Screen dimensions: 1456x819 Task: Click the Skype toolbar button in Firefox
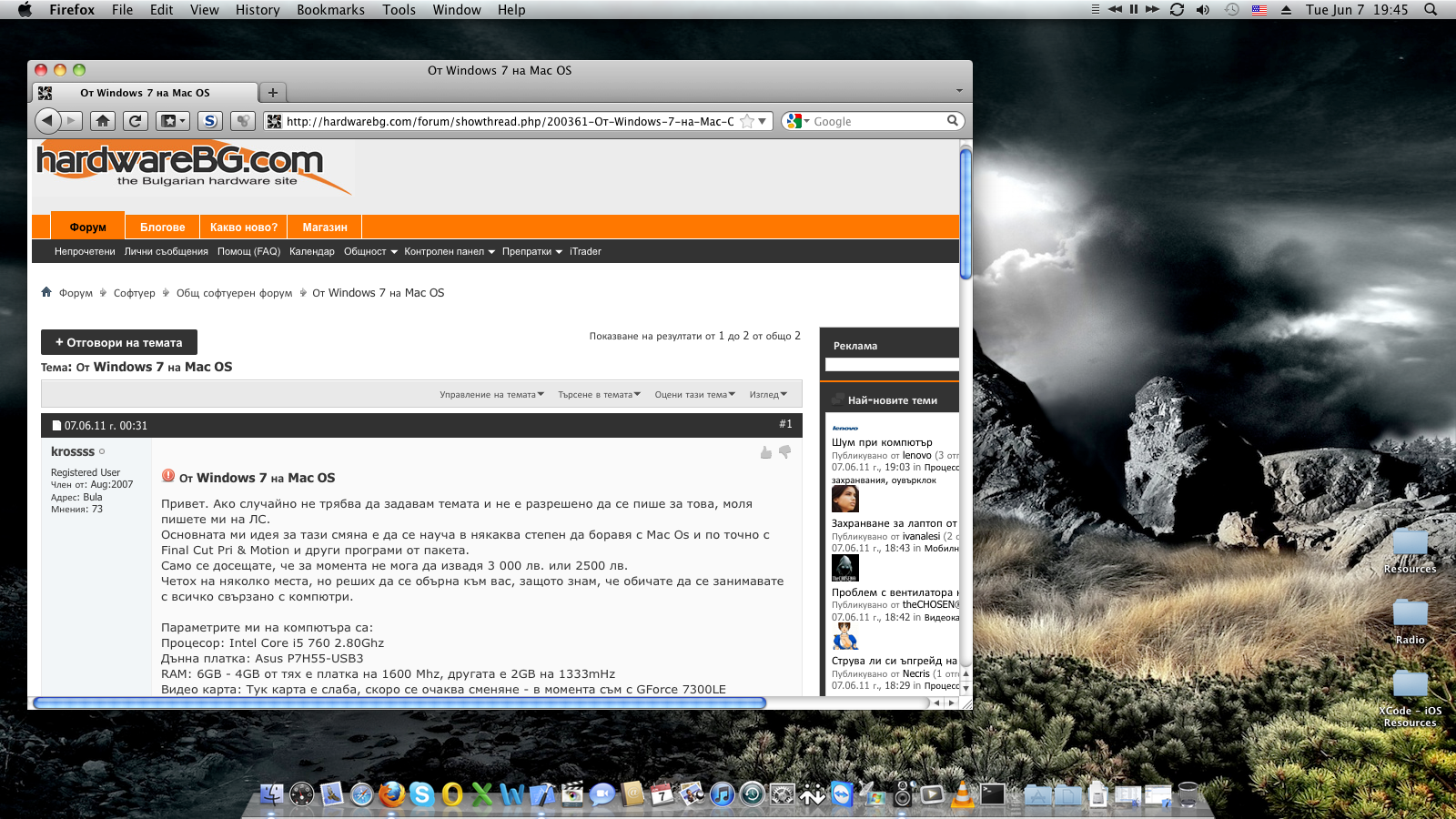click(x=210, y=121)
